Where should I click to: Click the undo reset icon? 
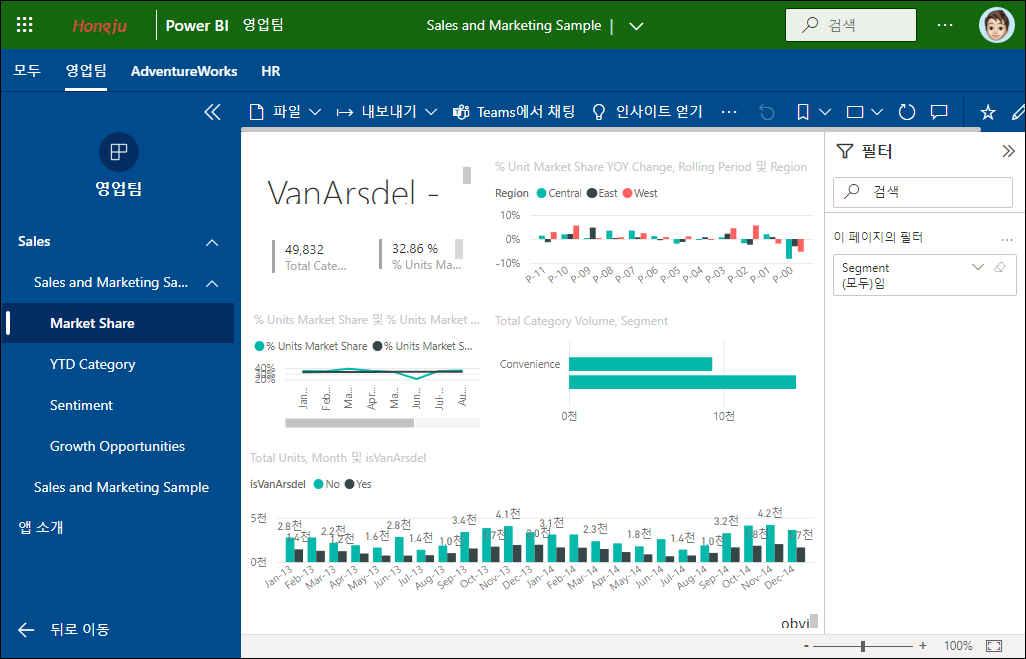[x=766, y=113]
